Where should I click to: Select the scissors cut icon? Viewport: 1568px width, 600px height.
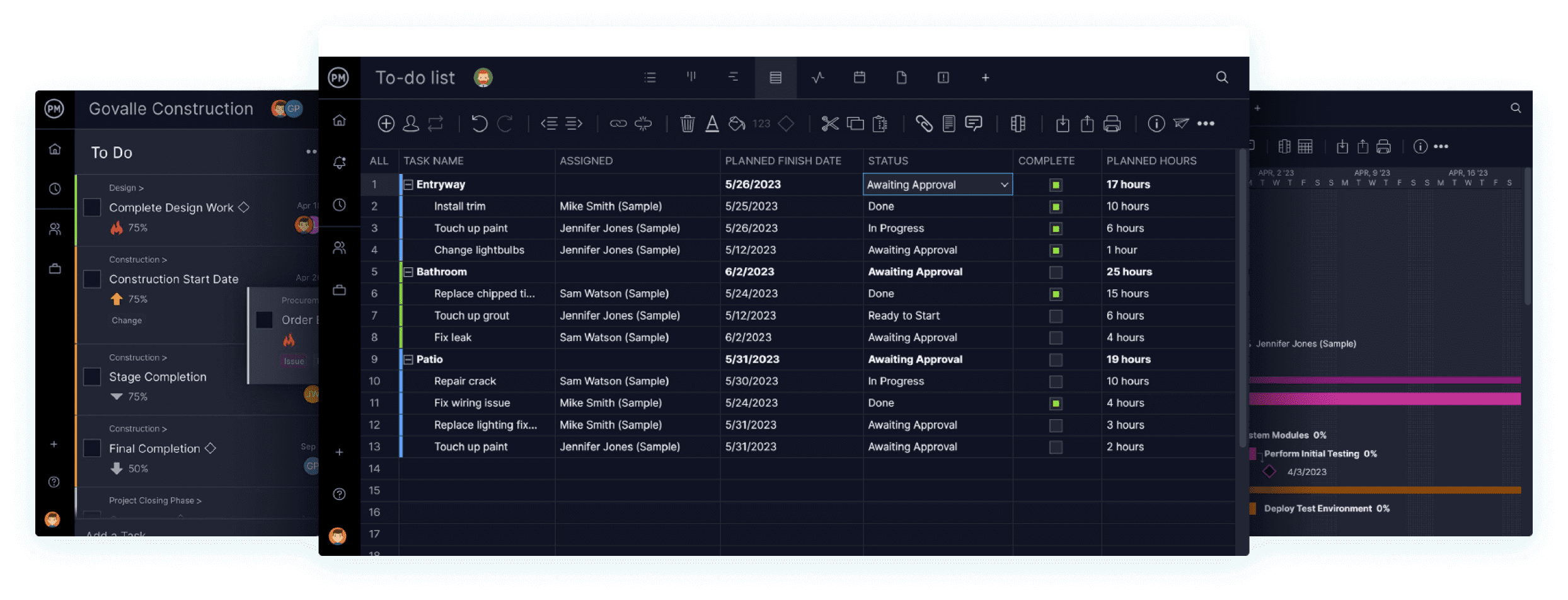[x=831, y=124]
